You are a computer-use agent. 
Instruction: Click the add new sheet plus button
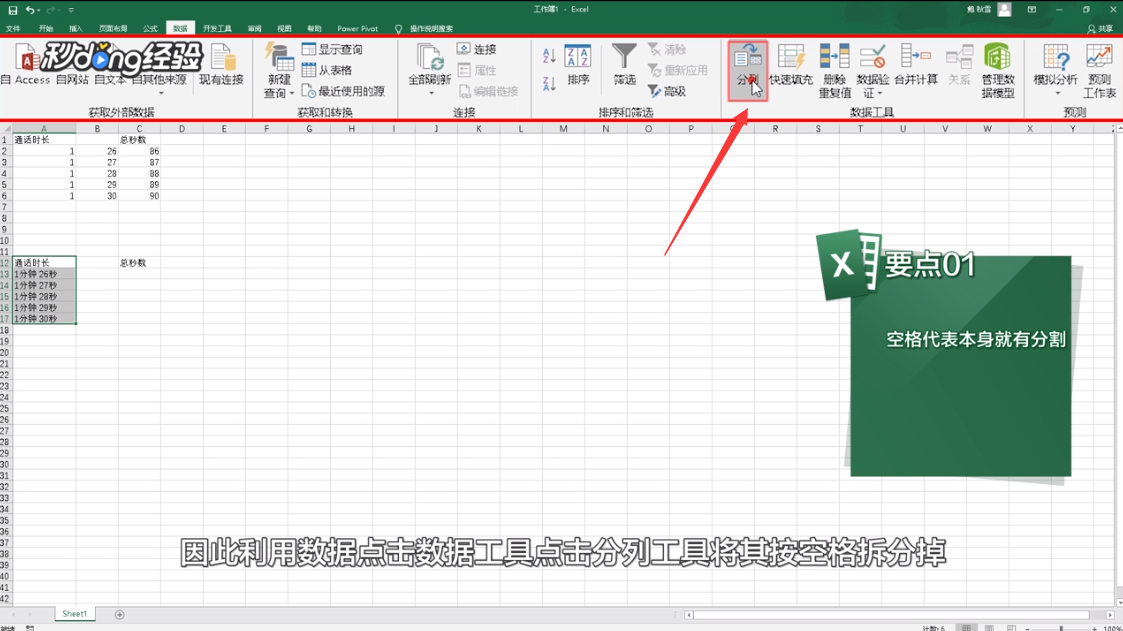[120, 615]
